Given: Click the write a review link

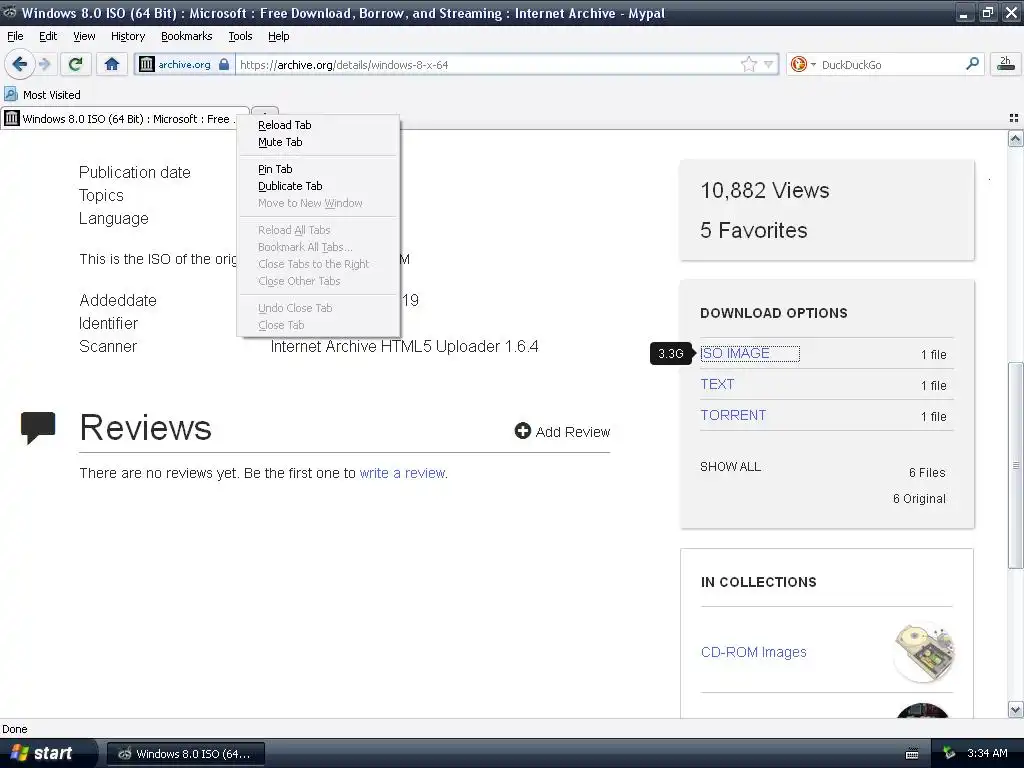Looking at the screenshot, I should pyautogui.click(x=402, y=473).
